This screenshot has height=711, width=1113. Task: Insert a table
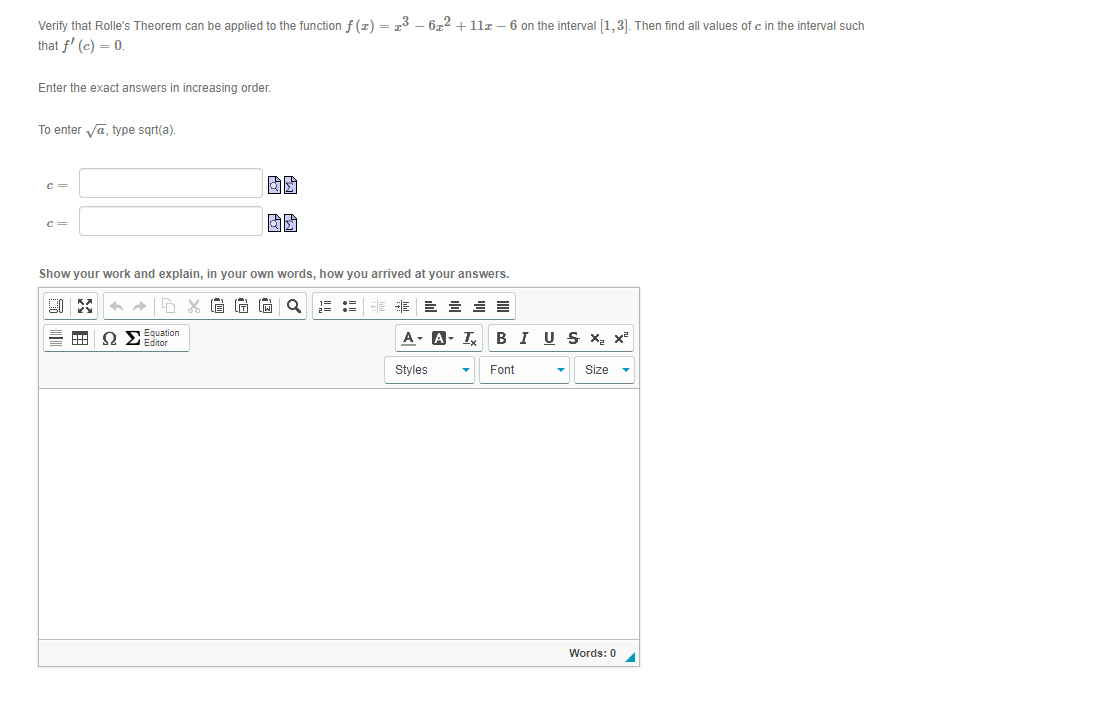click(80, 338)
